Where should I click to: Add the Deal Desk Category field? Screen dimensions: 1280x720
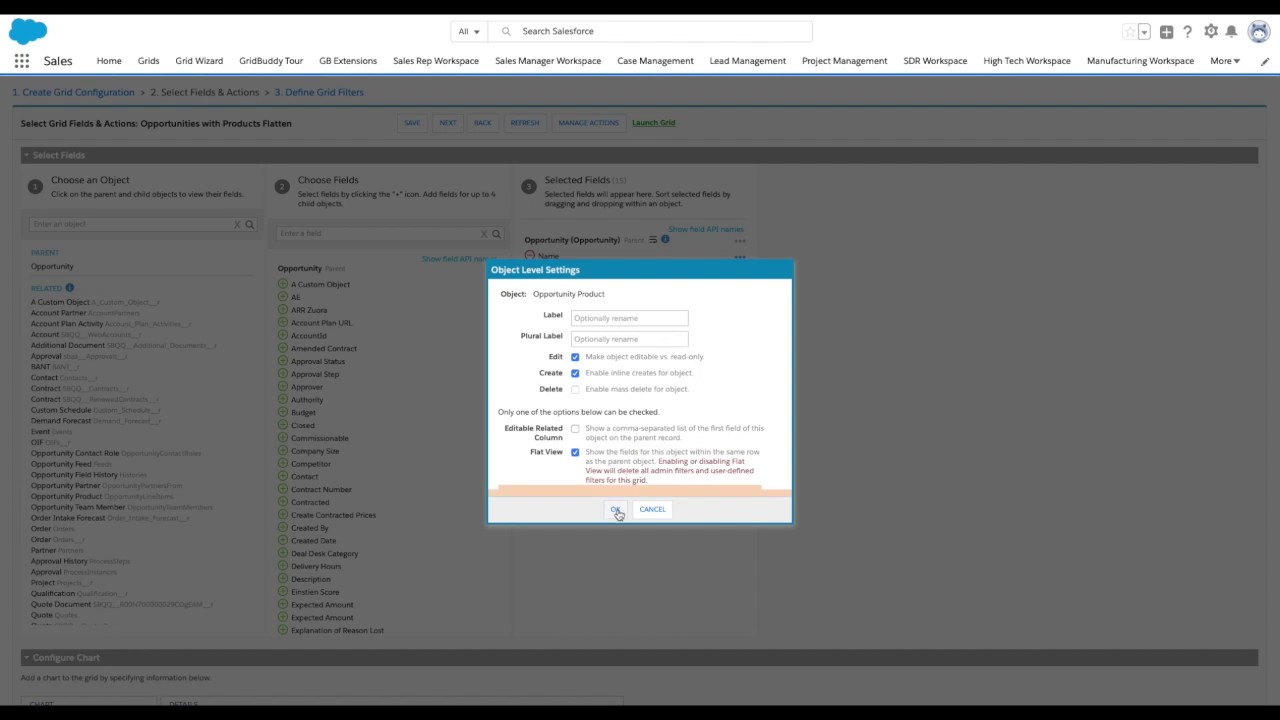283,553
